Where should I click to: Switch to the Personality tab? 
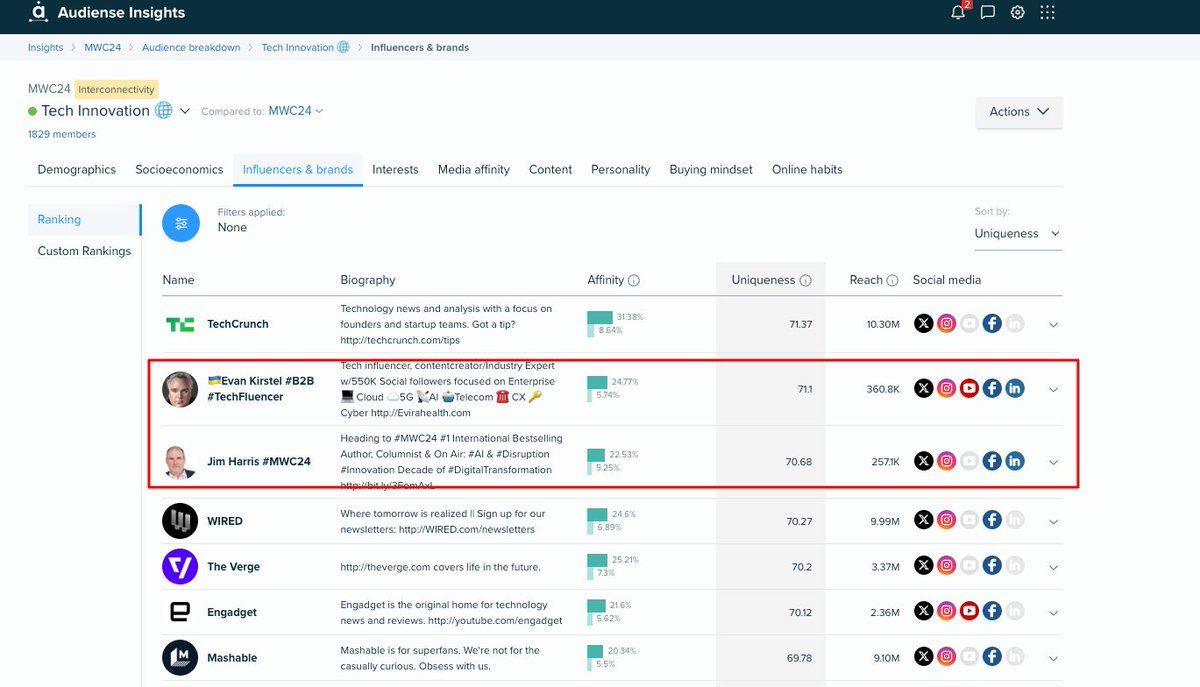(620, 170)
